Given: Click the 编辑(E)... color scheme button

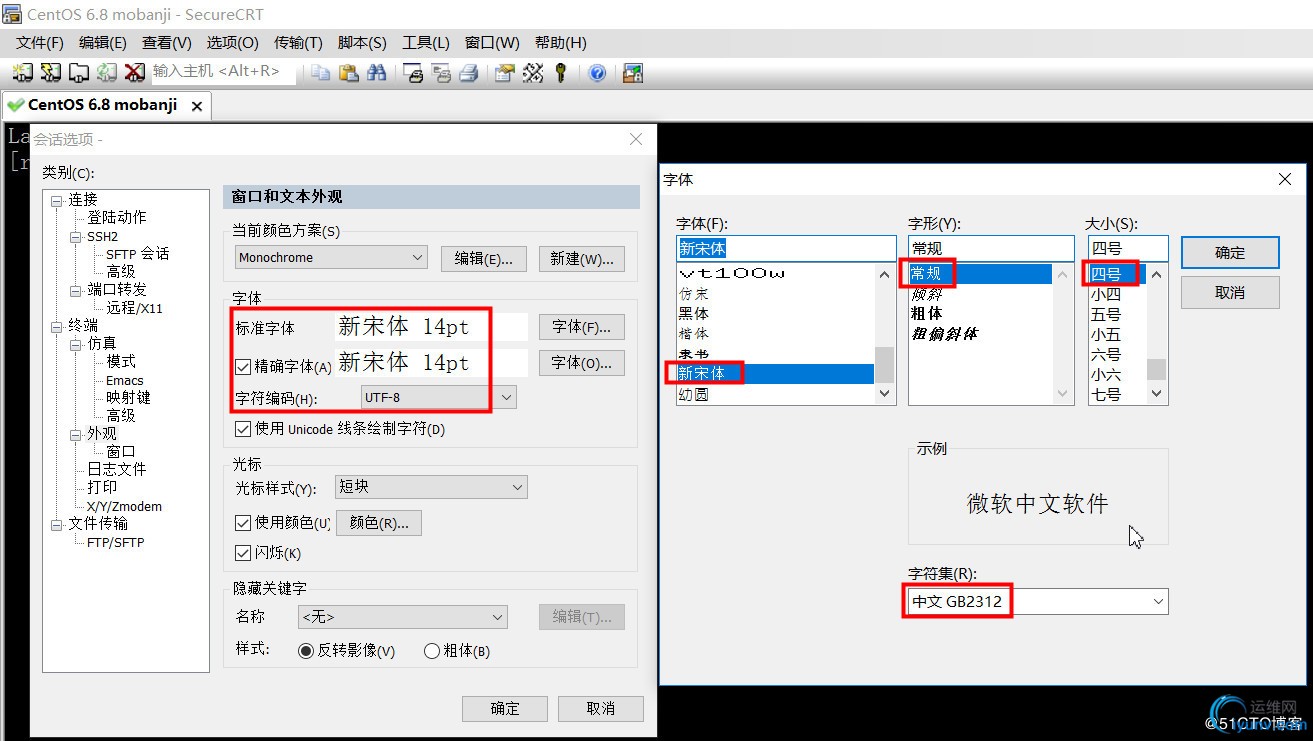Looking at the screenshot, I should coord(484,259).
